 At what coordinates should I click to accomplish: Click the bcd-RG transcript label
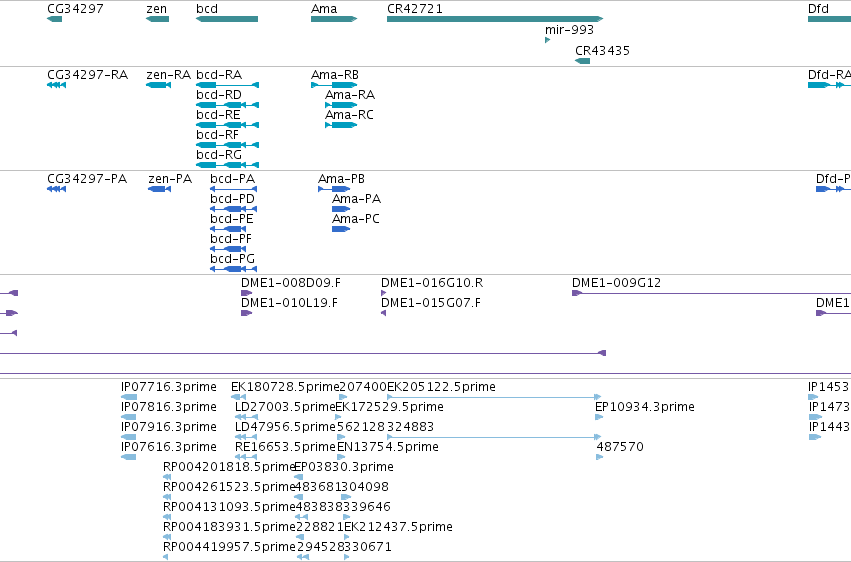coord(219,155)
